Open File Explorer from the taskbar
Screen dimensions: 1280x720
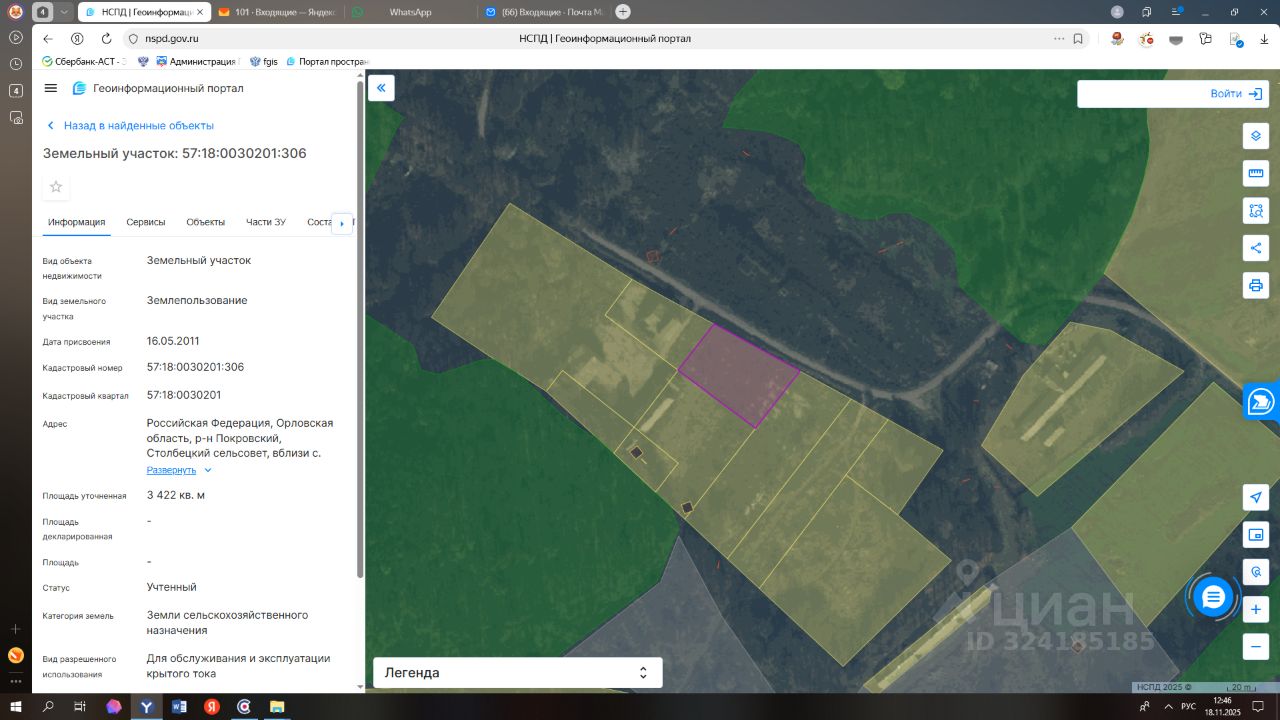point(276,706)
